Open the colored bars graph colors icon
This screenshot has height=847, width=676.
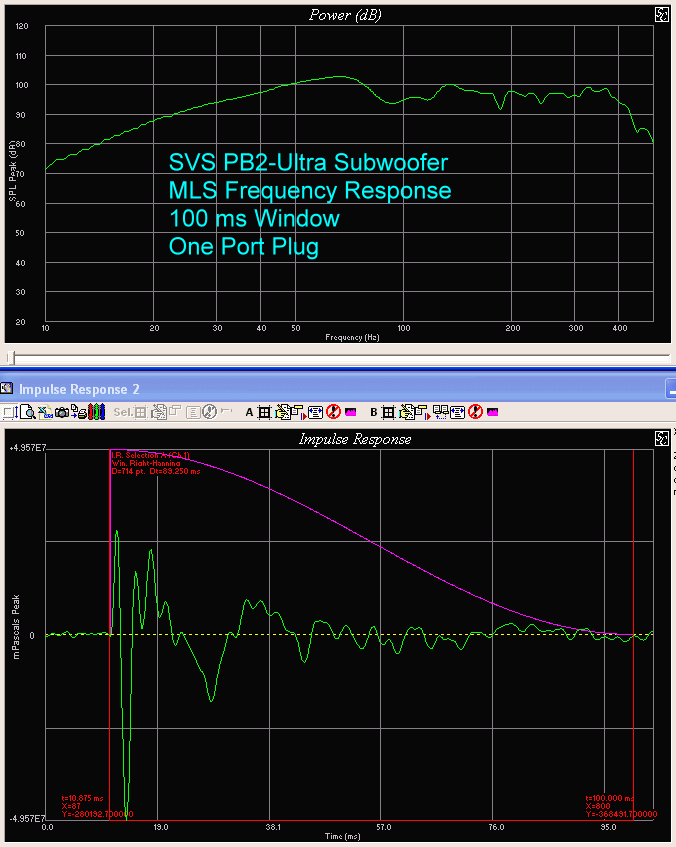coord(96,411)
